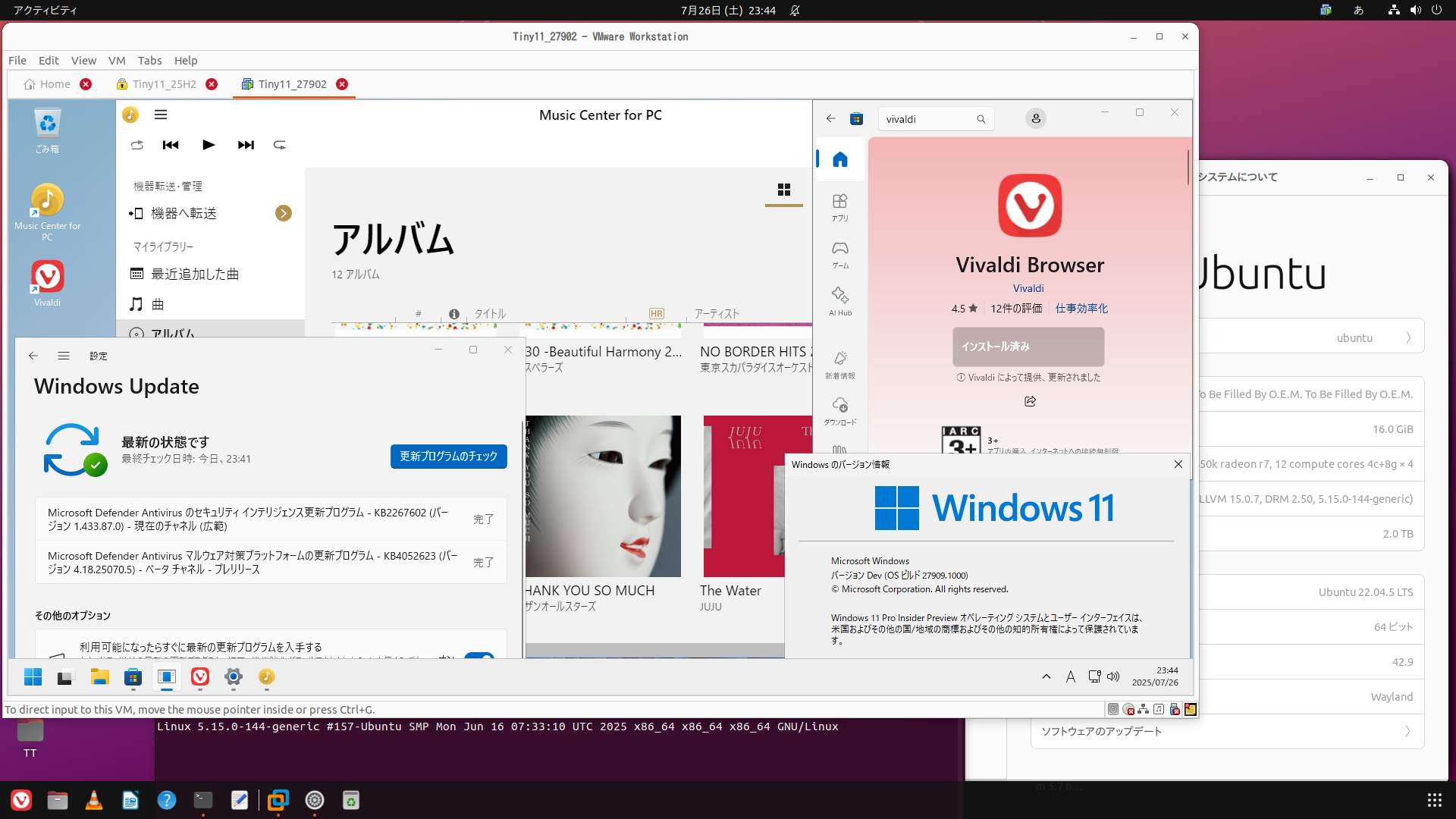Show hidden icons in Windows tray
Screen dimensions: 1456x819
click(1046, 676)
